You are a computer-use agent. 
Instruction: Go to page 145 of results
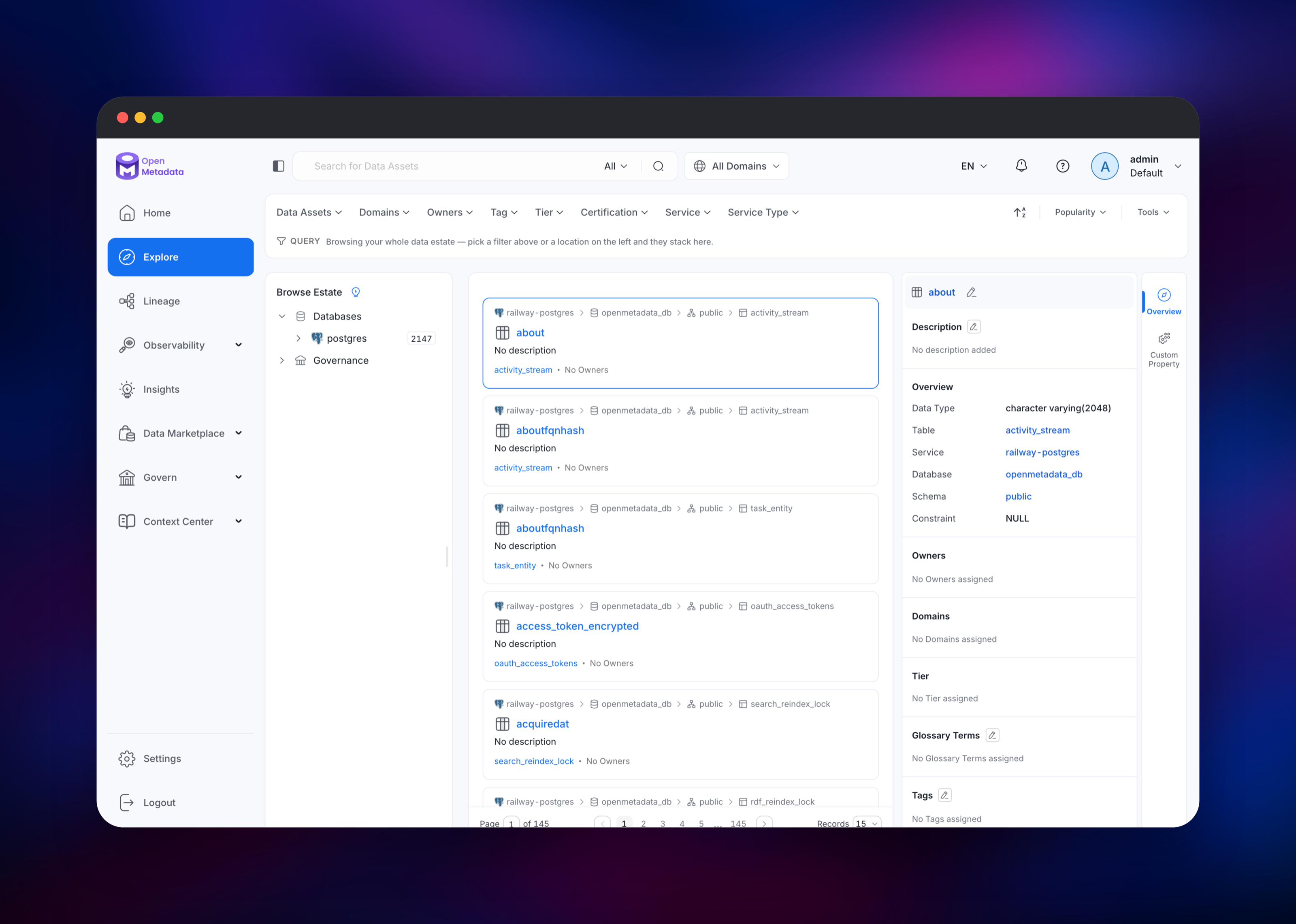[738, 823]
